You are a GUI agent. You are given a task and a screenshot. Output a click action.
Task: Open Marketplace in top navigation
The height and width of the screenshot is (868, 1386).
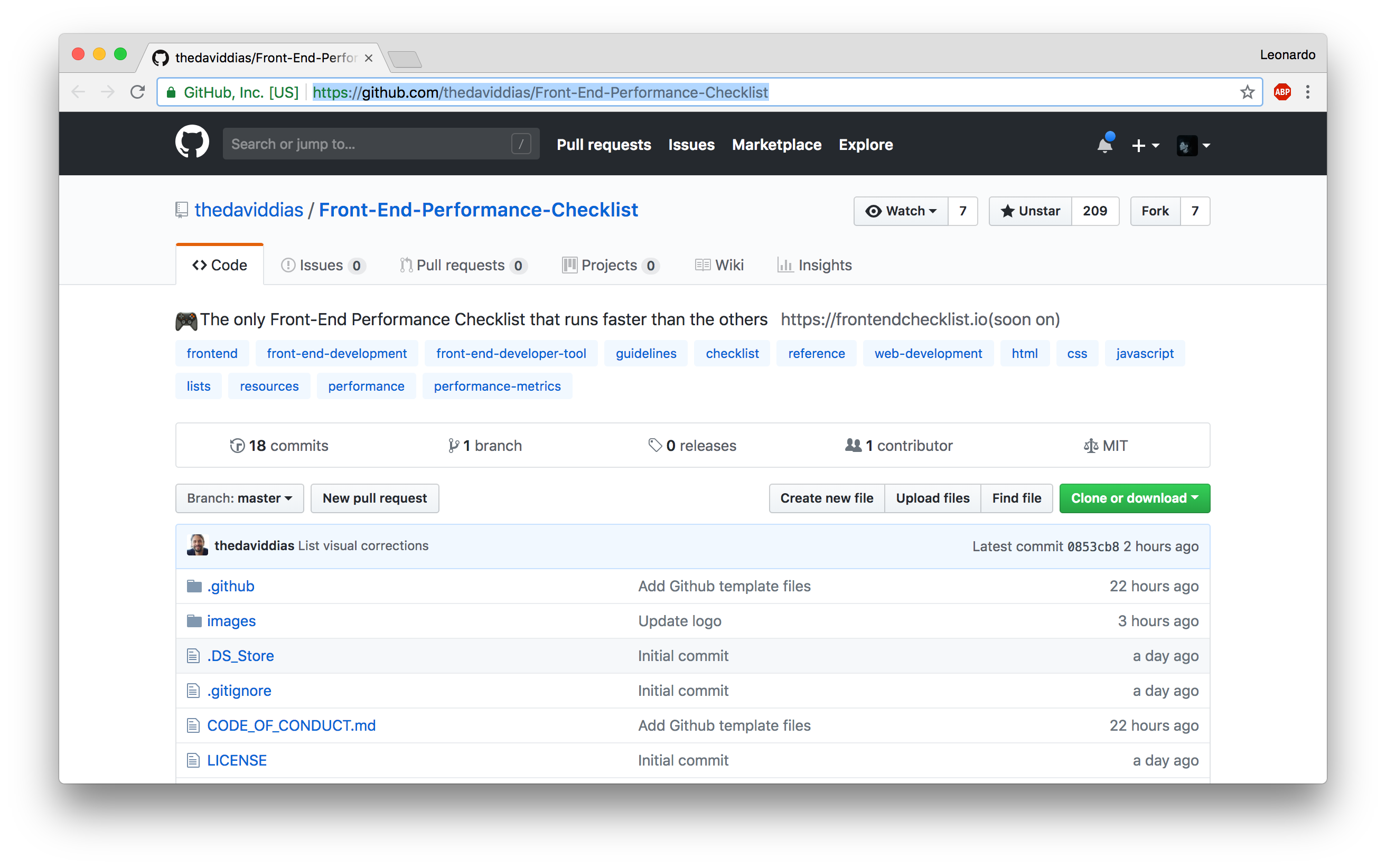click(776, 145)
